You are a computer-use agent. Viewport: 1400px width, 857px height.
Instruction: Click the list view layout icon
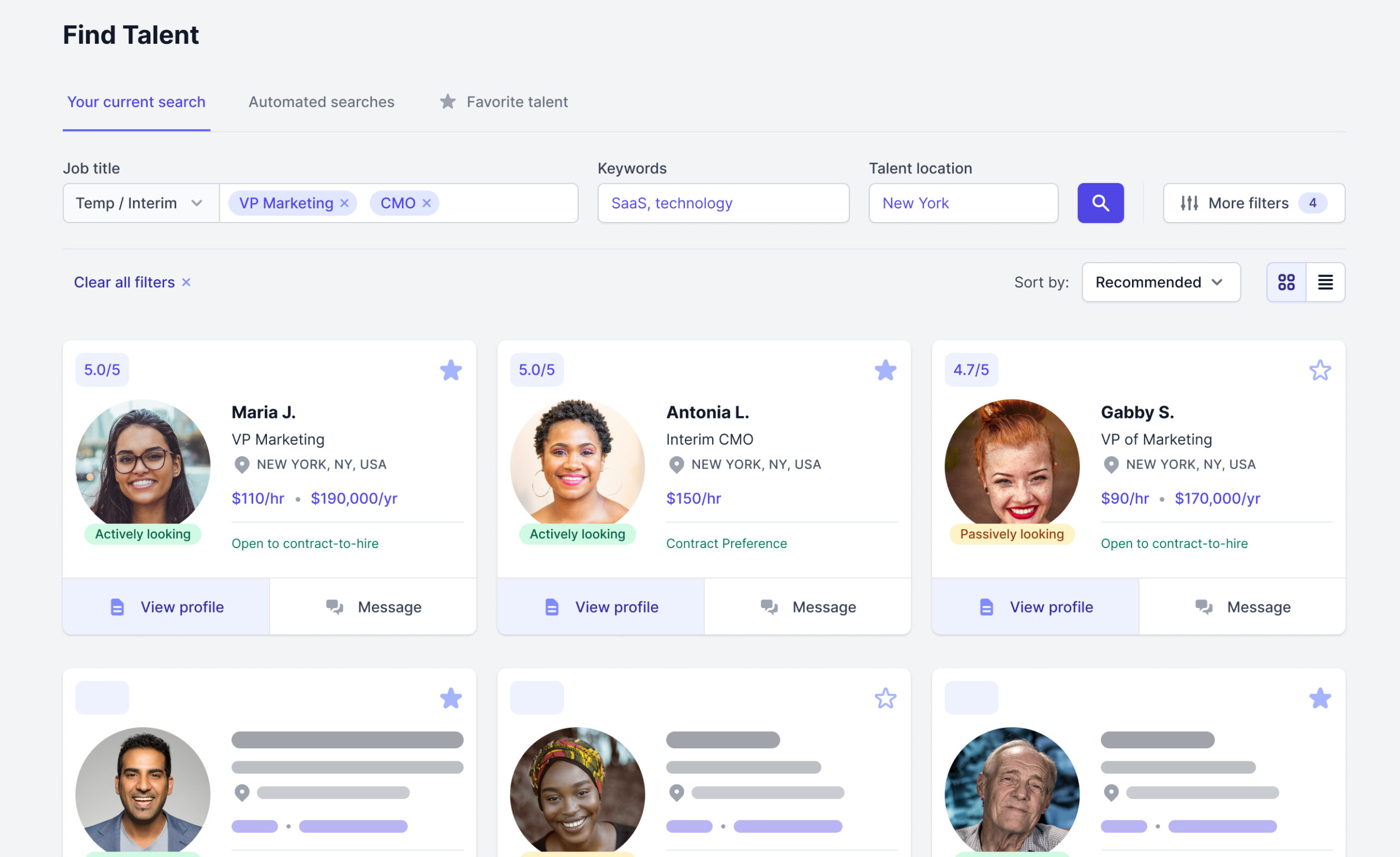1325,282
